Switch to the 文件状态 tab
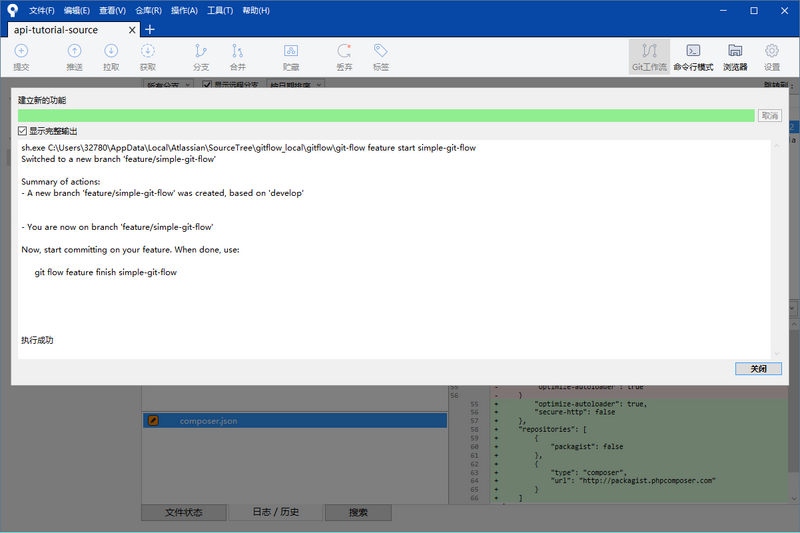Image resolution: width=800 pixels, height=533 pixels. coord(184,513)
